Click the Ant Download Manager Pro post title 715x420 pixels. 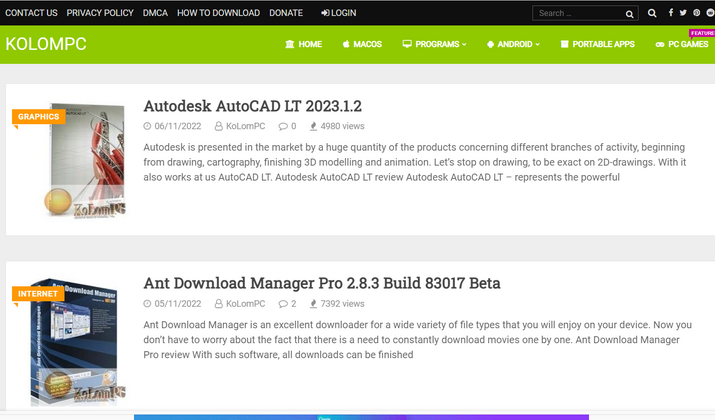321,283
